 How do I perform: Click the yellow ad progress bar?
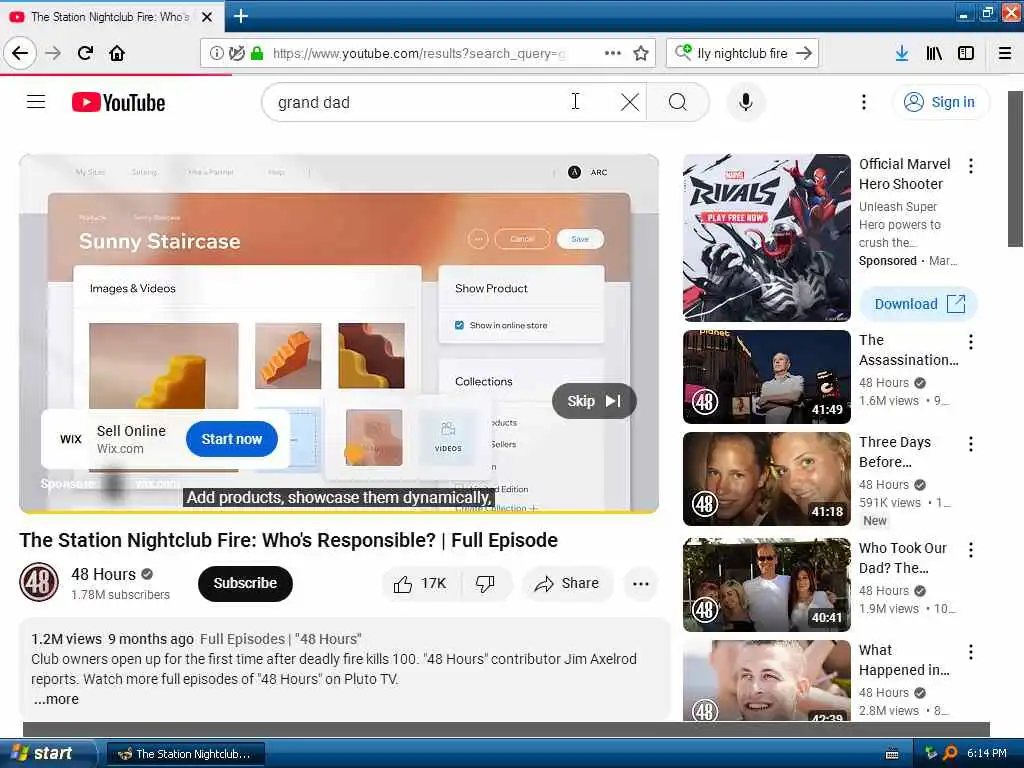[338, 511]
